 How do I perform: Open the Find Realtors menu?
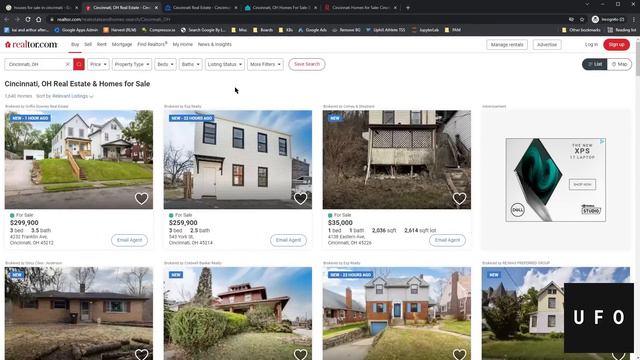[x=152, y=44]
